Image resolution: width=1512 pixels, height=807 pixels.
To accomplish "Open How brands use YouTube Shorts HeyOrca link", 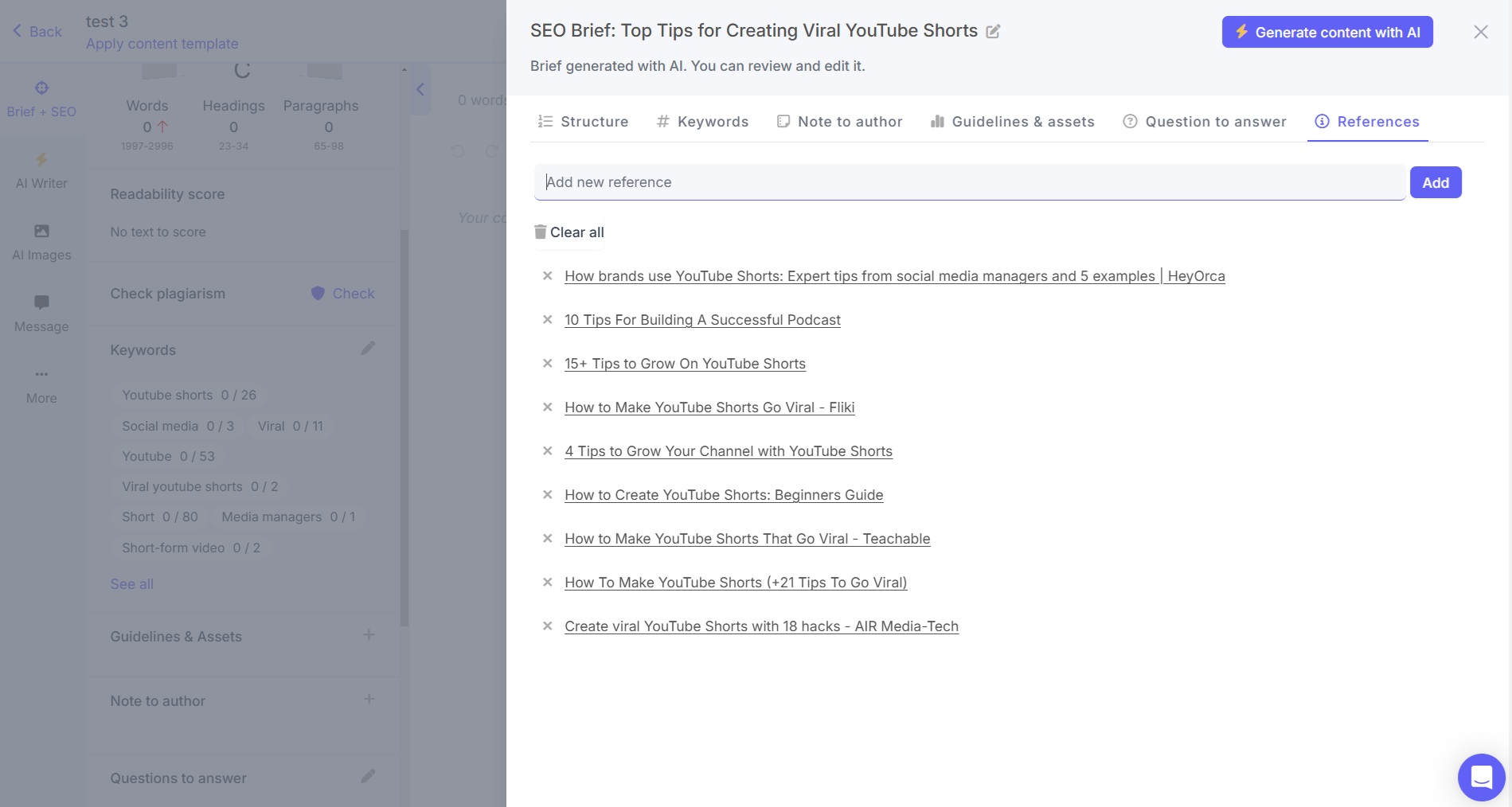I will pyautogui.click(x=895, y=276).
